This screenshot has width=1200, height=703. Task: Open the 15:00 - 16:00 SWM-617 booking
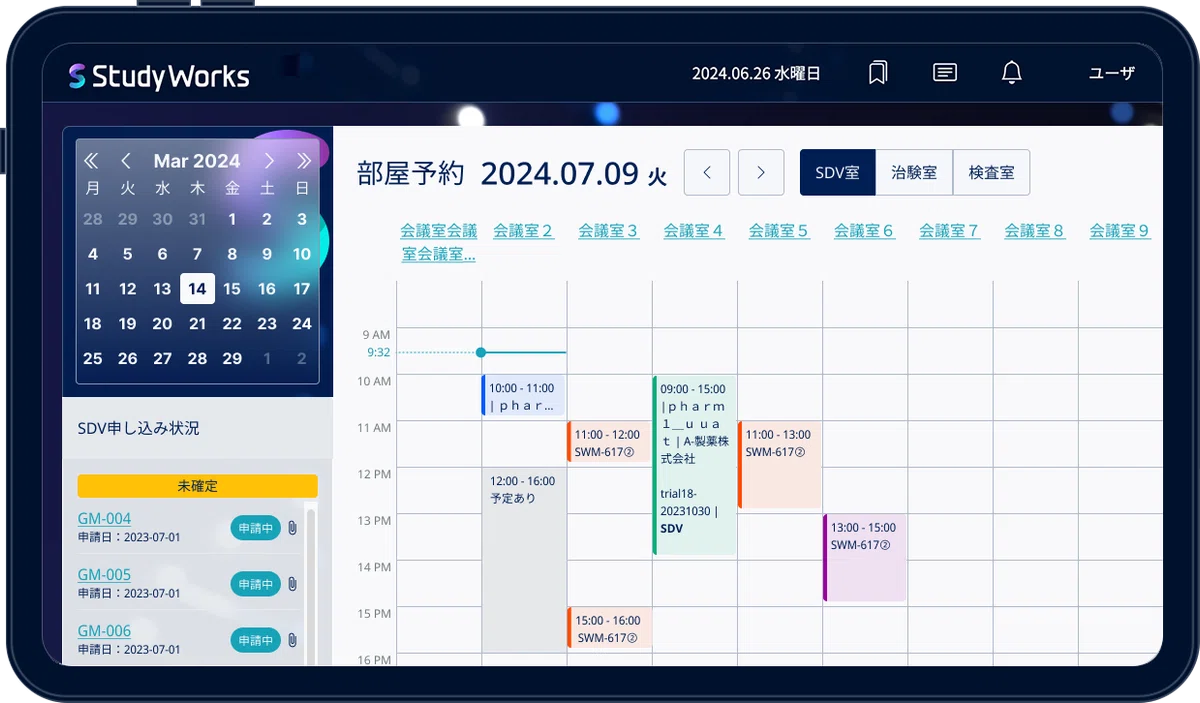tap(609, 629)
